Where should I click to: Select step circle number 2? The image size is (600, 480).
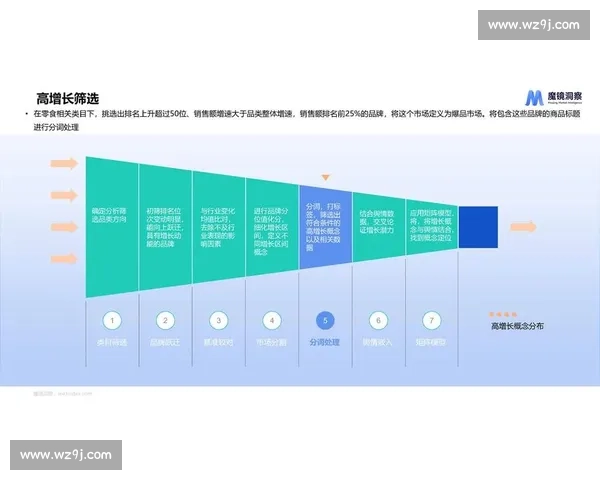pyautogui.click(x=165, y=320)
